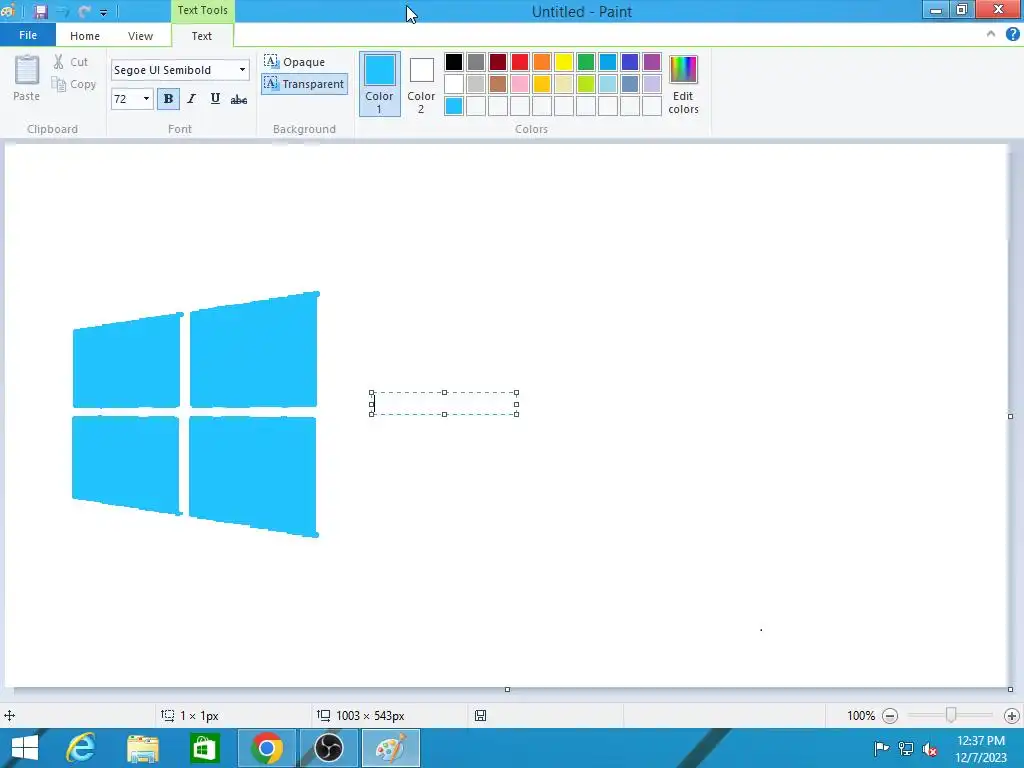1024x768 pixels.
Task: Select the Color 2 button
Action: [421, 84]
